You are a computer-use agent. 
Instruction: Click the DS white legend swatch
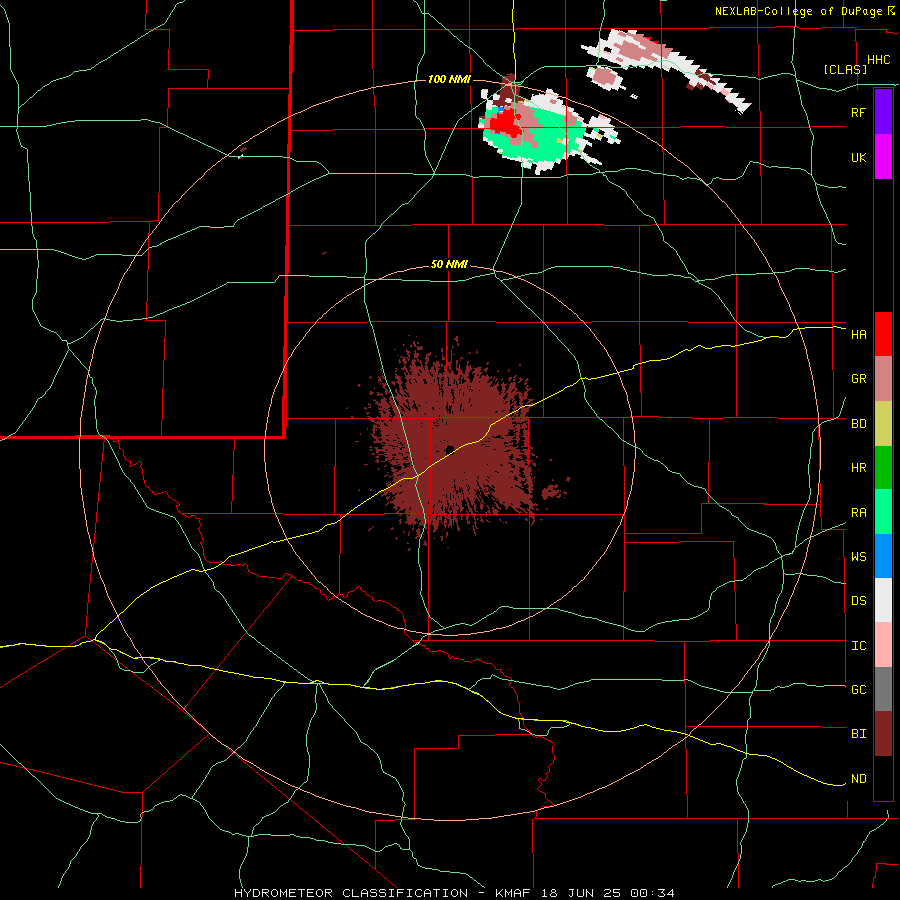tap(883, 600)
